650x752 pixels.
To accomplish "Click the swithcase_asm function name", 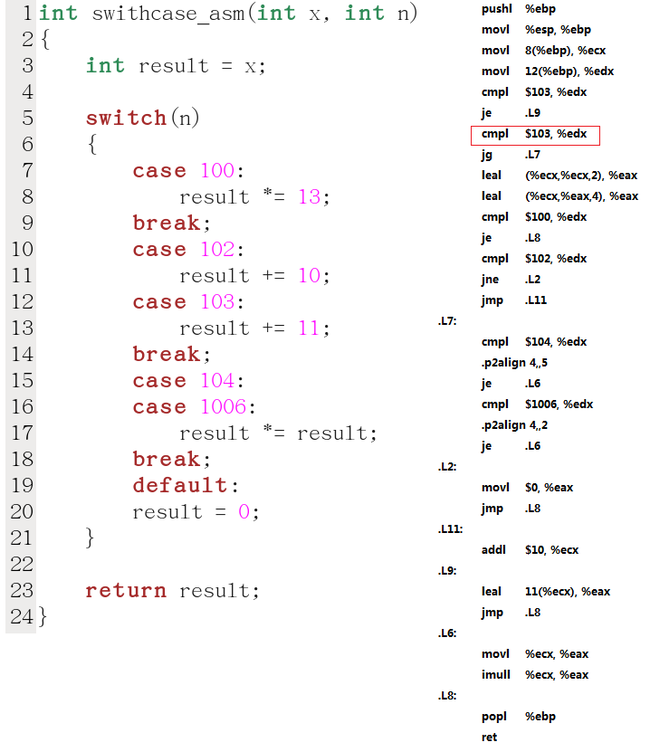I will (168, 13).
